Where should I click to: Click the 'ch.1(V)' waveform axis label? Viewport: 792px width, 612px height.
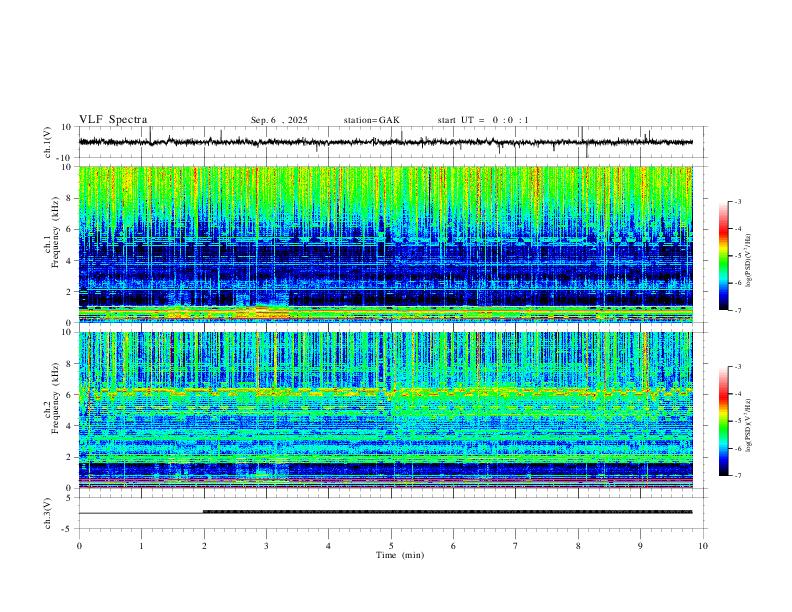(x=48, y=142)
